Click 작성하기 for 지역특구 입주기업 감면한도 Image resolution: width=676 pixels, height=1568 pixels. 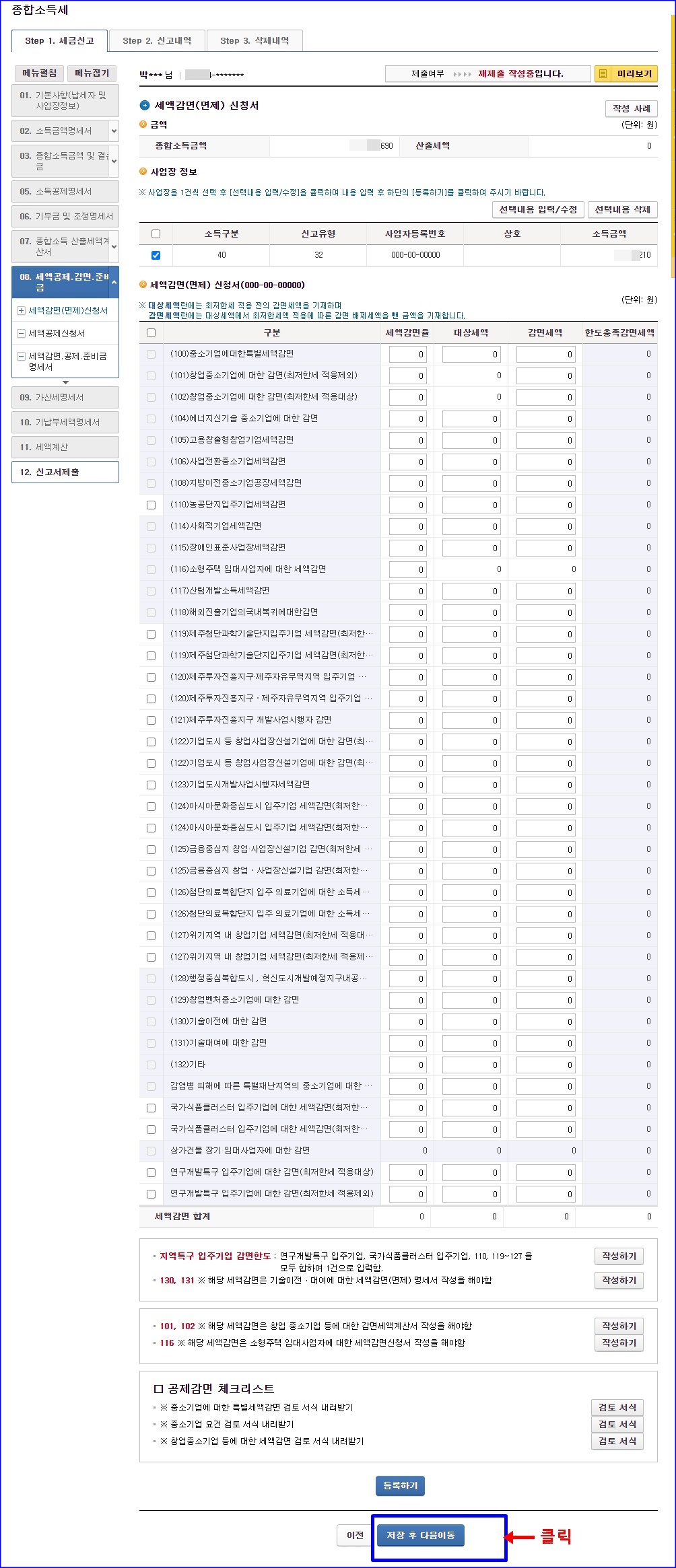pos(619,1256)
